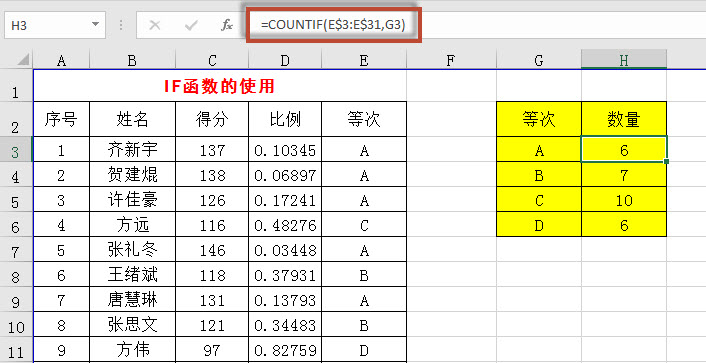Select column A header
706x363 pixels.
point(61,60)
